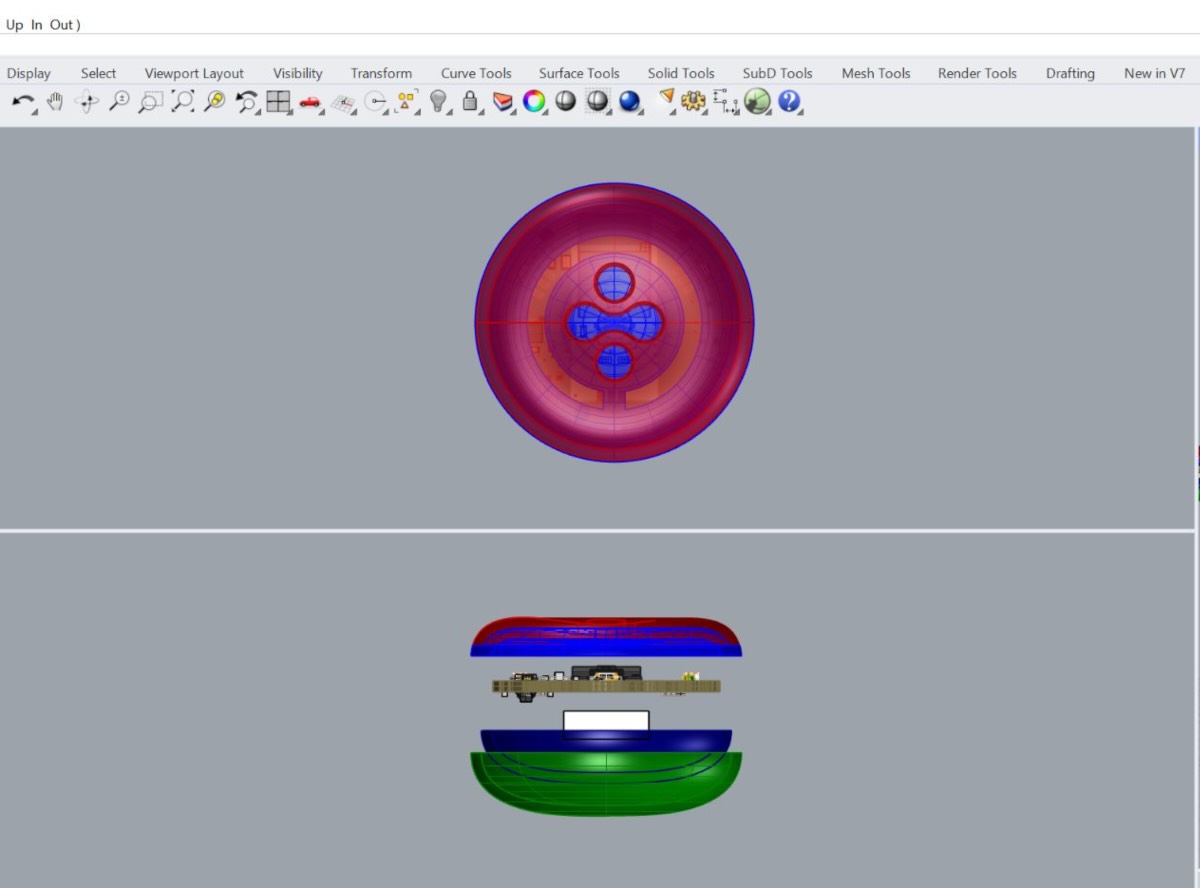Toggle the light bulb hide objects icon
The height and width of the screenshot is (888, 1200).
[437, 101]
